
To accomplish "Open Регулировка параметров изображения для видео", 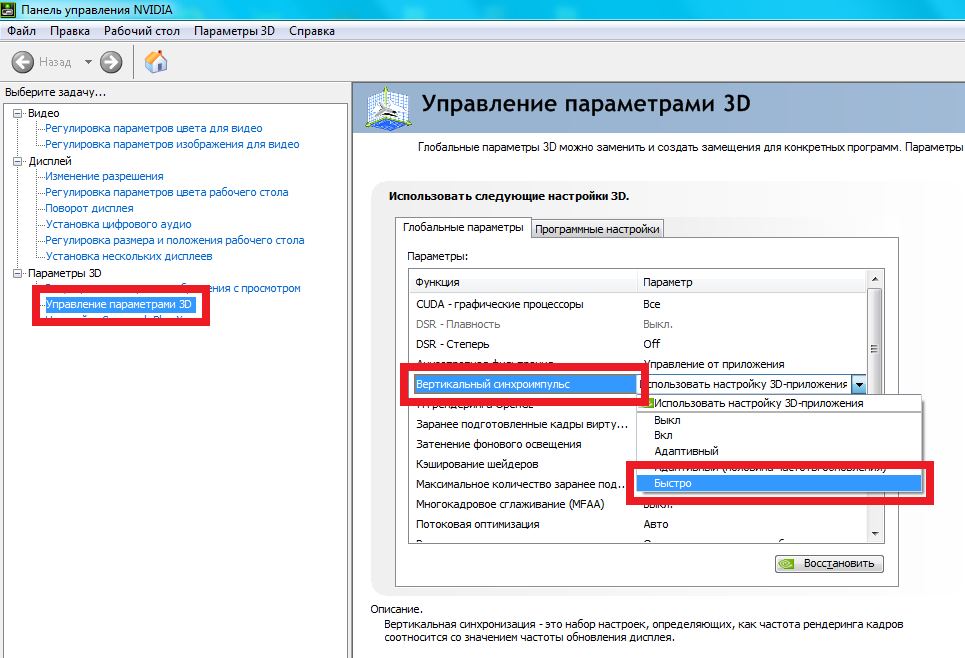I will click(x=172, y=144).
